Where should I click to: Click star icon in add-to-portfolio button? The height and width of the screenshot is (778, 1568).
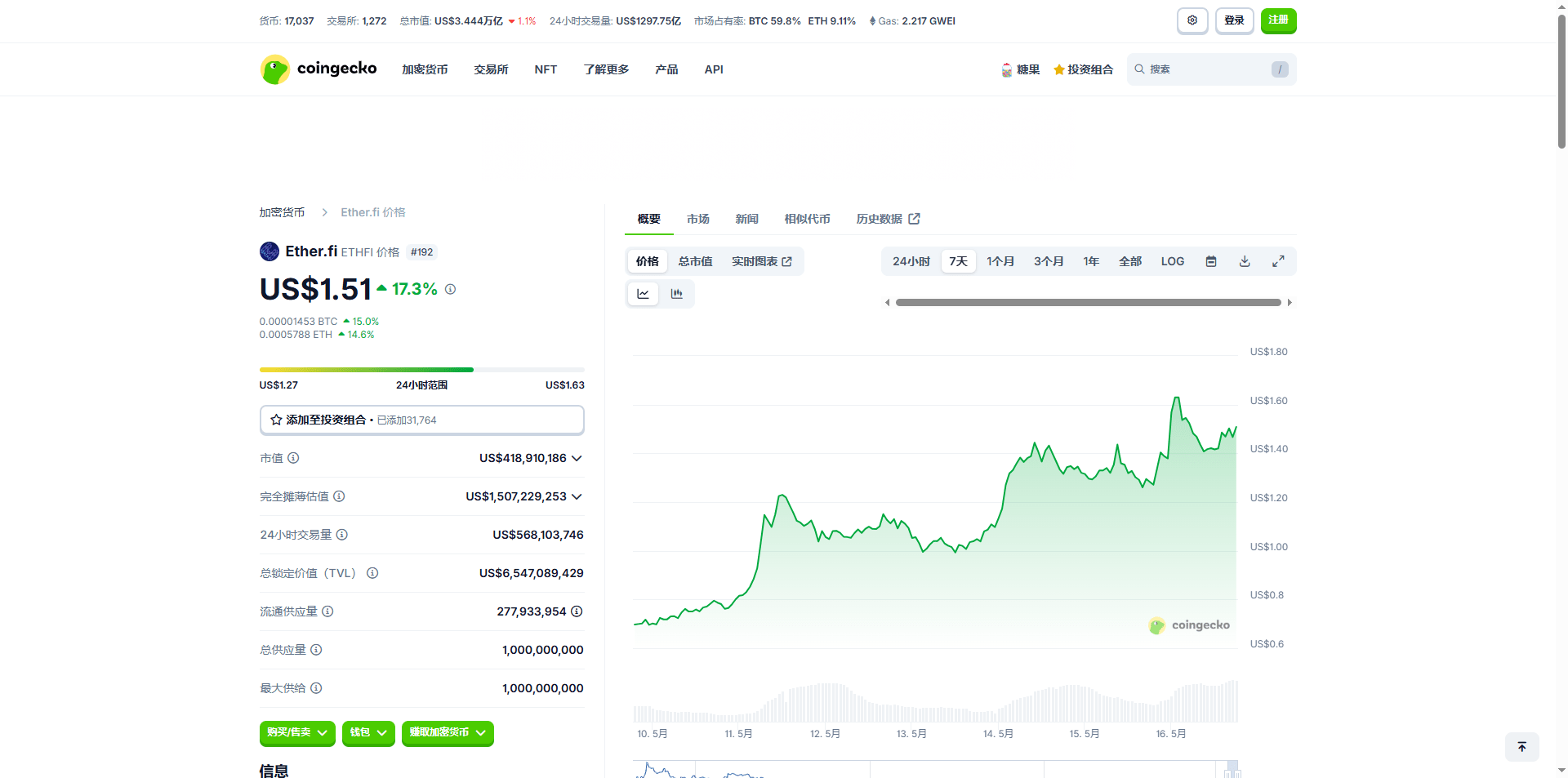pos(276,420)
